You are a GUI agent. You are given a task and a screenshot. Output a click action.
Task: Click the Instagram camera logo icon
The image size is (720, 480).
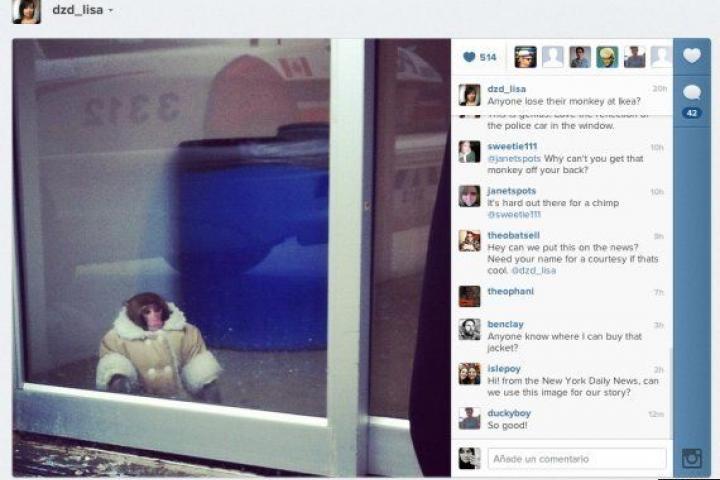point(692,458)
